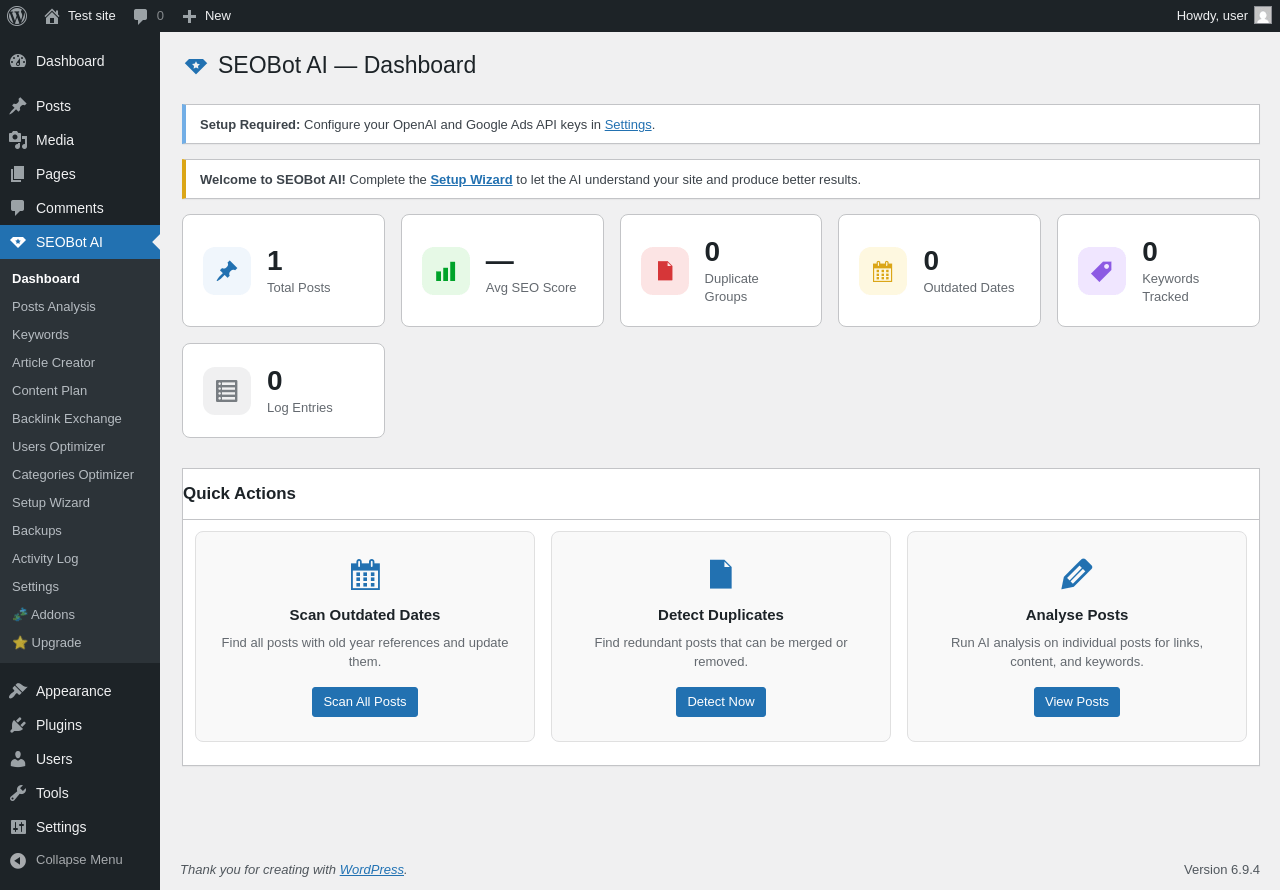Go to Article Creator page
1280x890 pixels.
click(x=53, y=363)
